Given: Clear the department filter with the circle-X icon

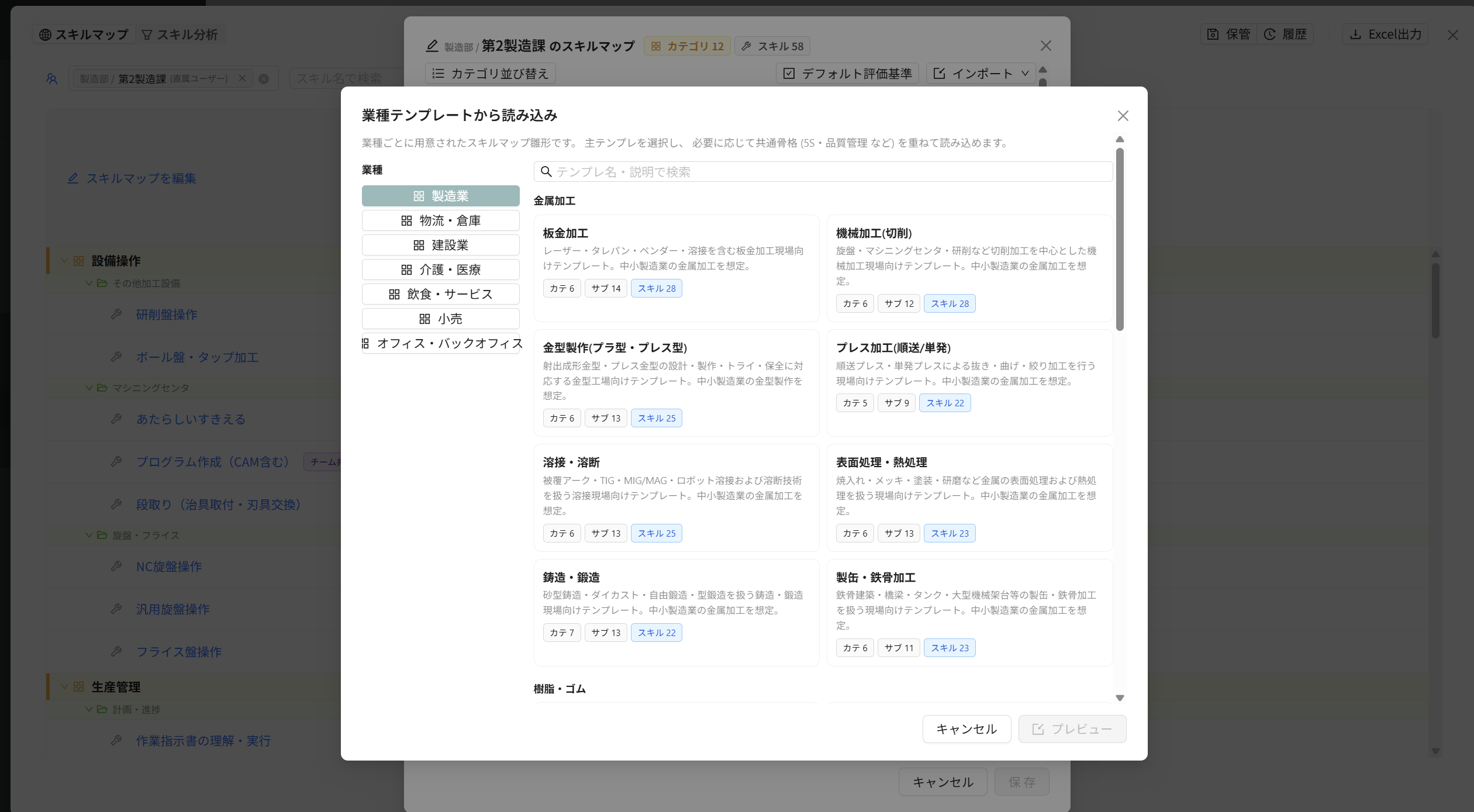Looking at the screenshot, I should coord(264,79).
